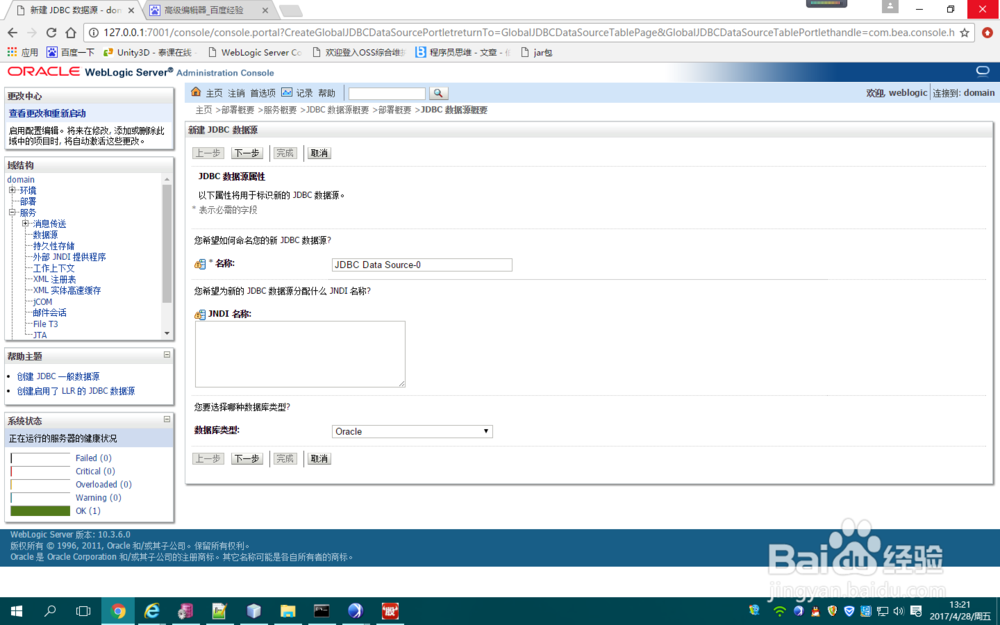Click the 取消 button above the form

click(x=319, y=153)
